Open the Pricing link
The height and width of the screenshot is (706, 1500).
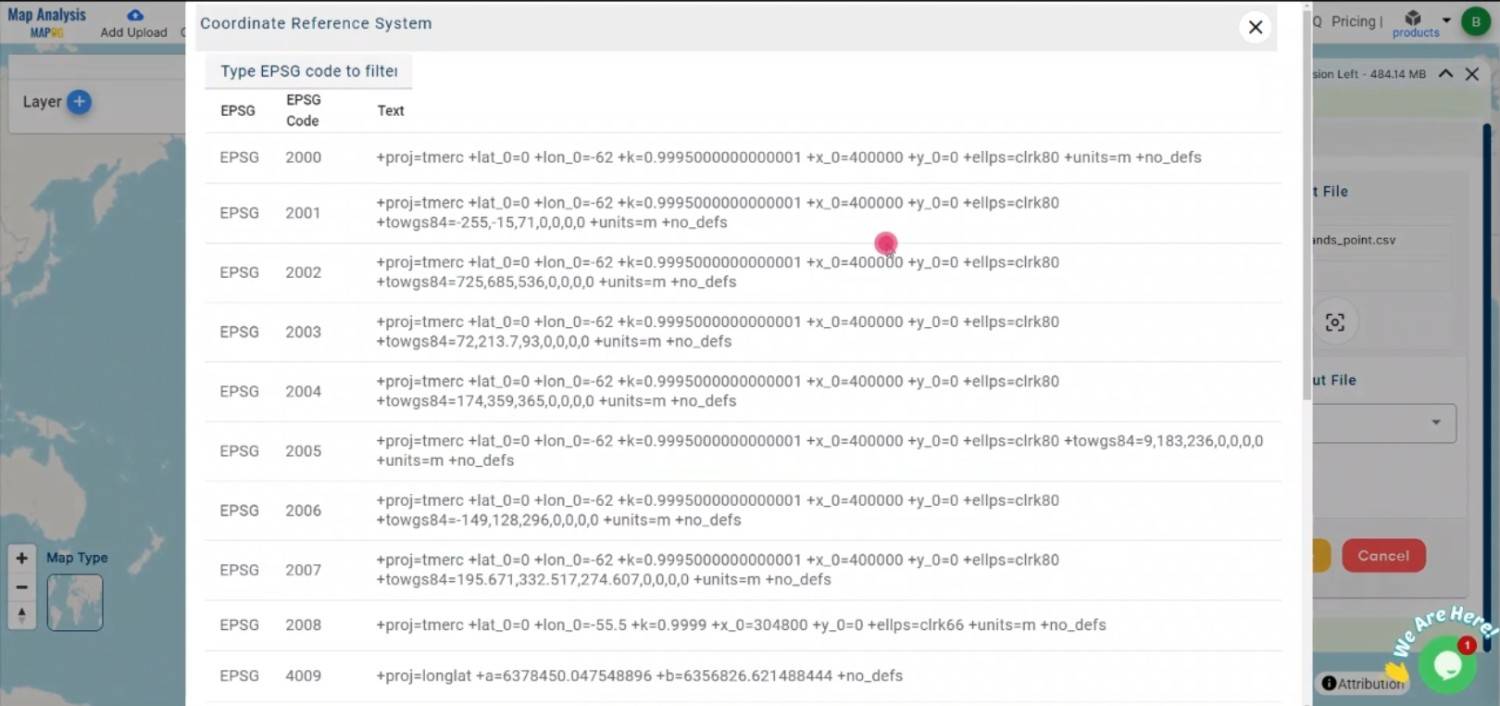(x=1356, y=21)
